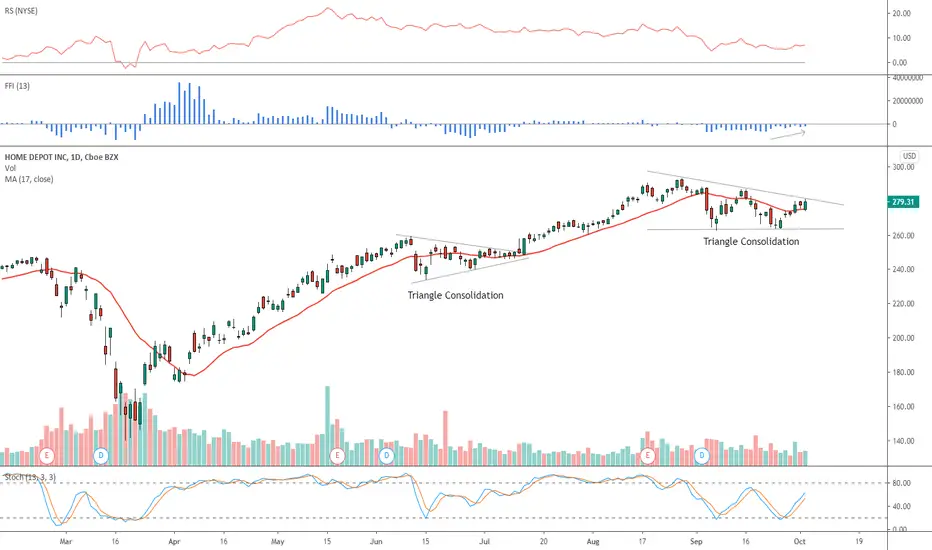Viewport: 932px width, 550px height.
Task: Click the 10.00 value on RS axis
Action: pos(902,38)
